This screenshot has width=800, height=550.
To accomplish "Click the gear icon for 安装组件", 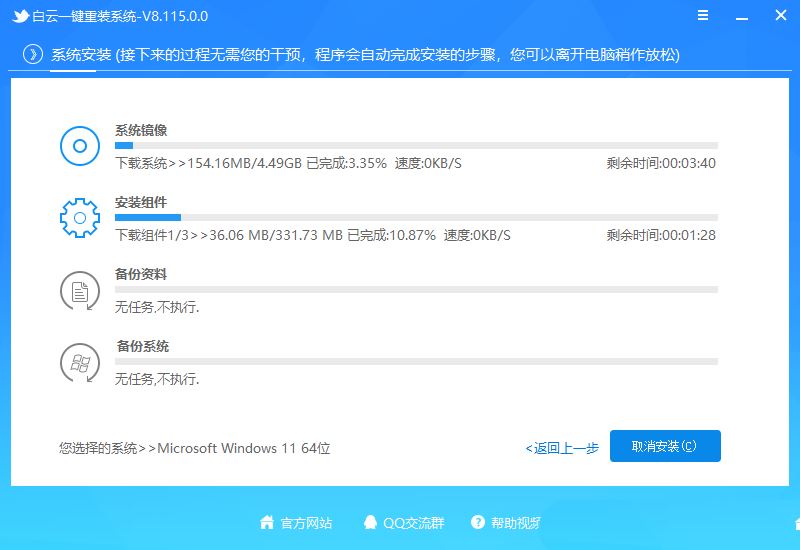I will pos(80,218).
